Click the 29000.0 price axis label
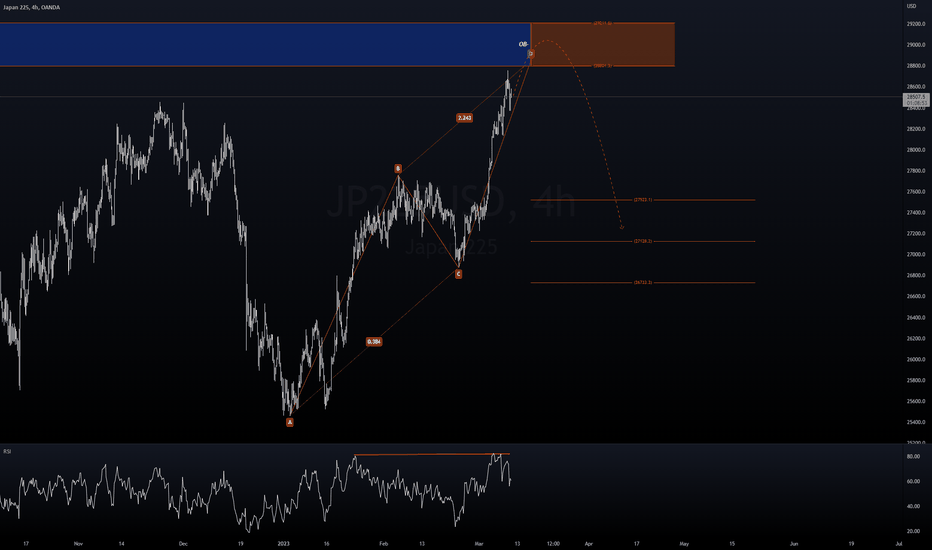This screenshot has width=932, height=550. [916, 45]
